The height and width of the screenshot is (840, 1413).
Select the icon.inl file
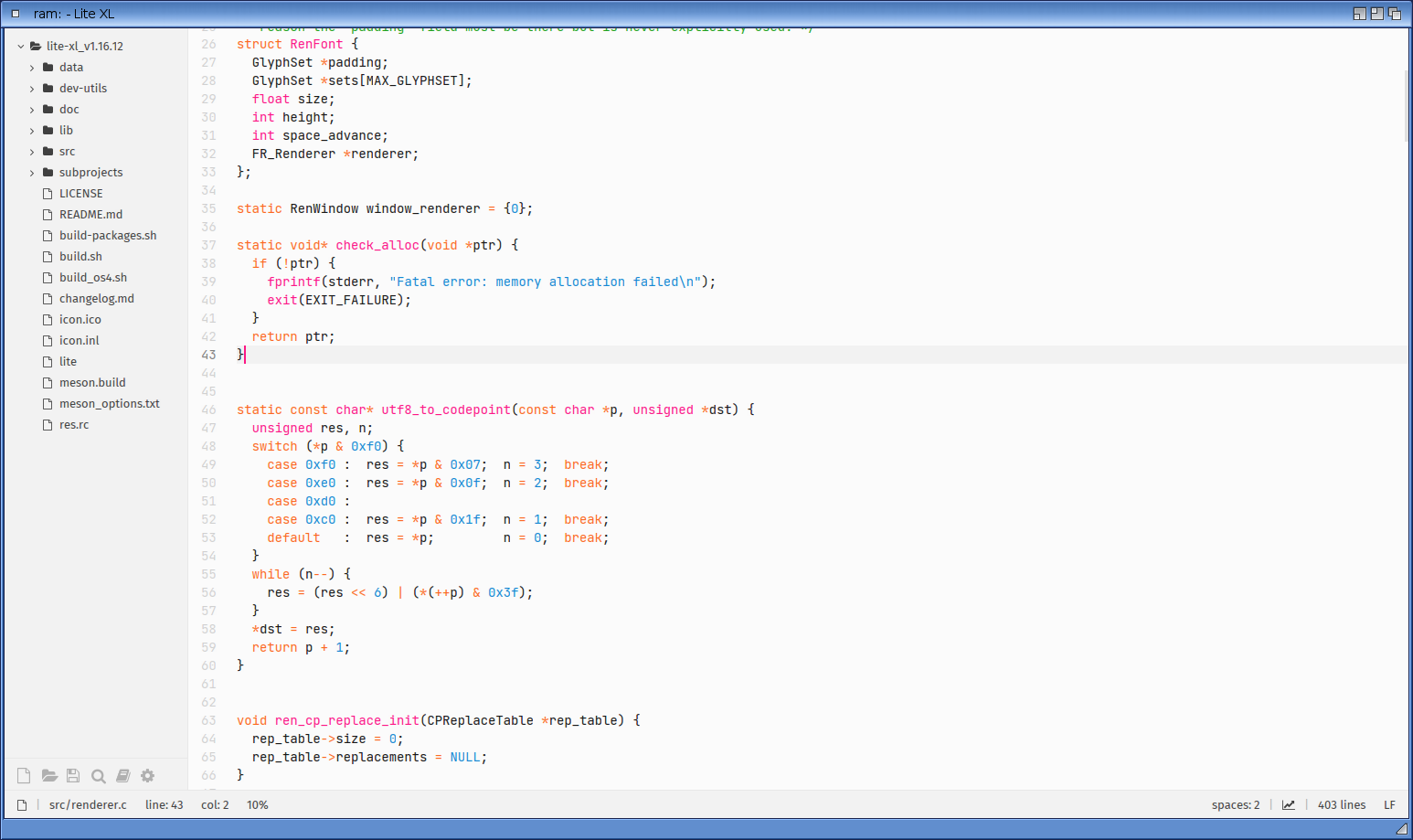pyautogui.click(x=80, y=341)
